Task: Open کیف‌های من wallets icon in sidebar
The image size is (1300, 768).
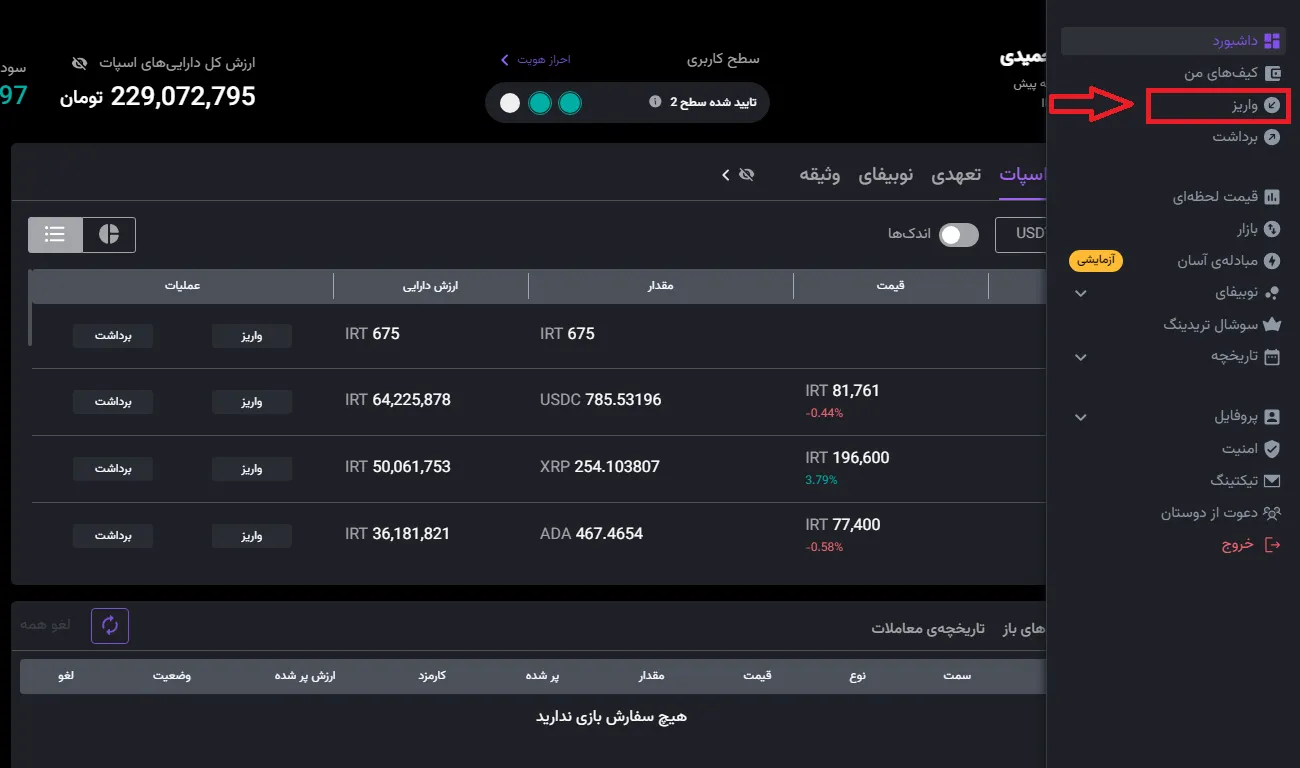Action: (1273, 73)
